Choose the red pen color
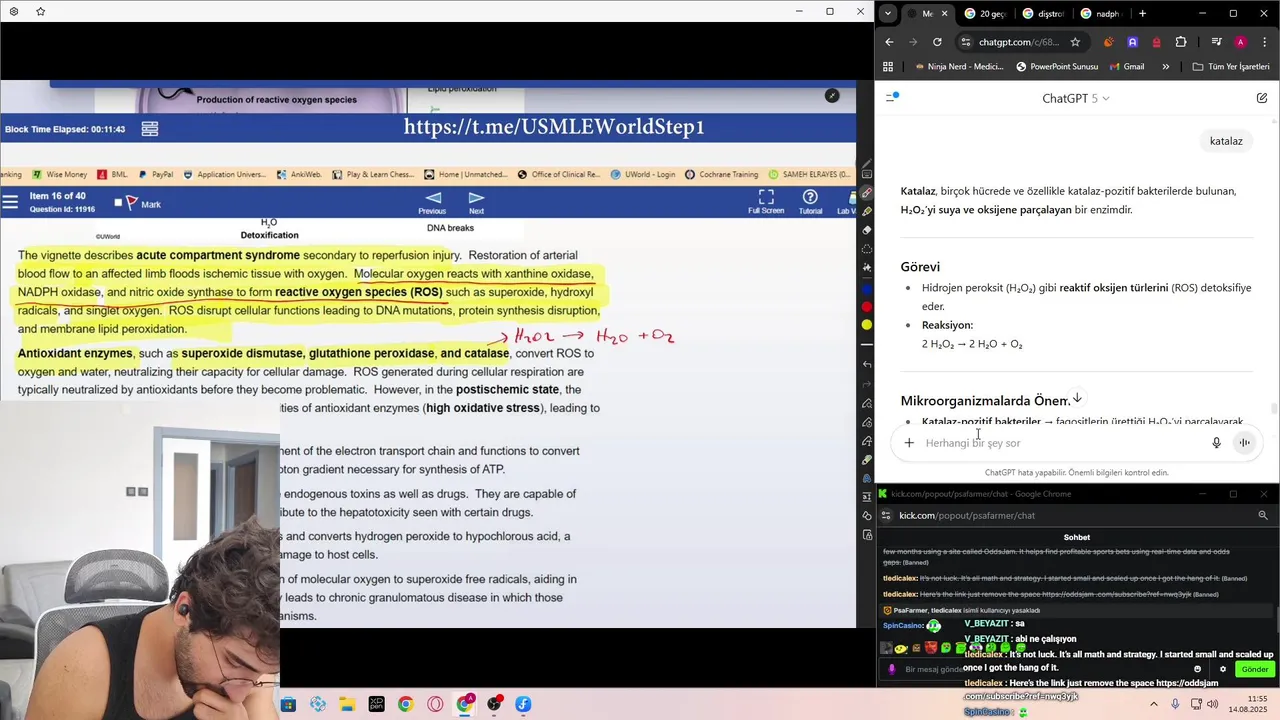 867,307
